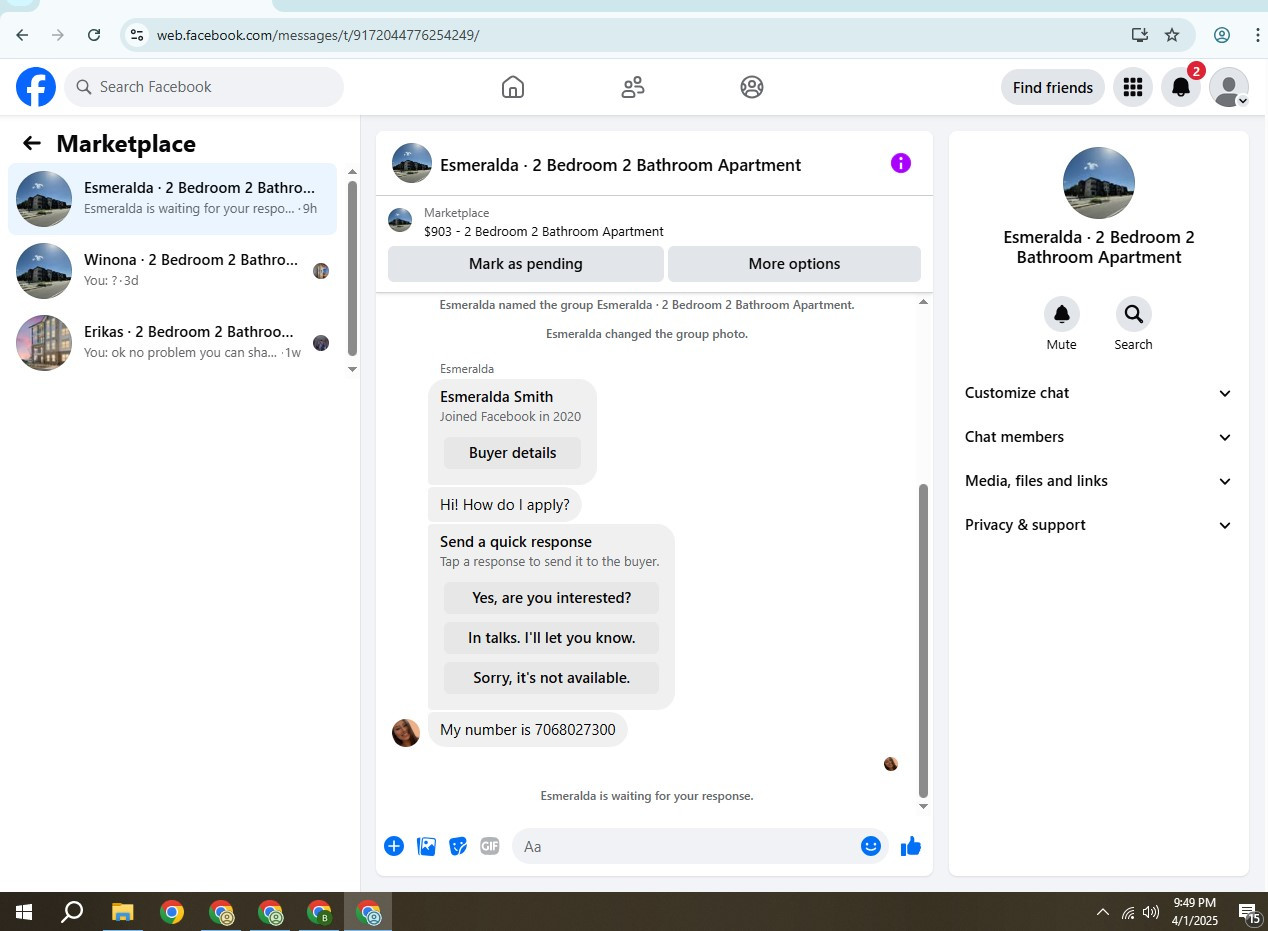1268x931 pixels.
Task: Click message 'My number is 7068027300'
Action: 528,730
